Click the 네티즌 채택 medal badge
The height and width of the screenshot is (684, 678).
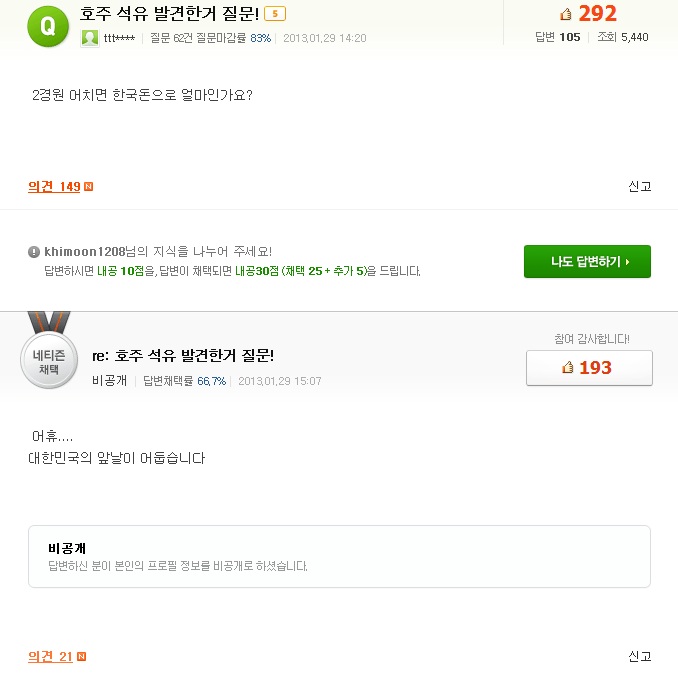pos(49,360)
